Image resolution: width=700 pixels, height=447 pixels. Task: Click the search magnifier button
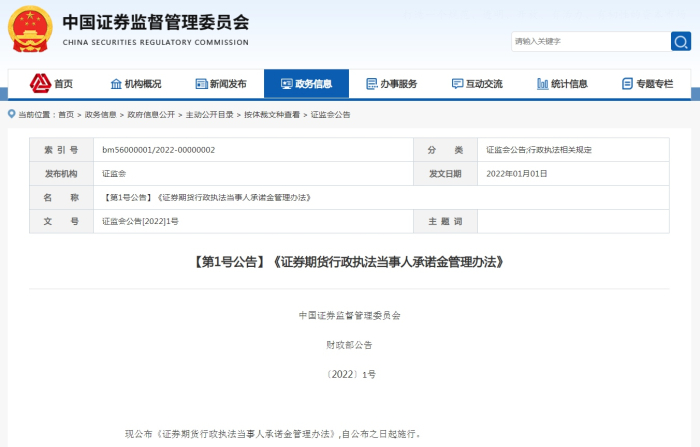click(681, 42)
